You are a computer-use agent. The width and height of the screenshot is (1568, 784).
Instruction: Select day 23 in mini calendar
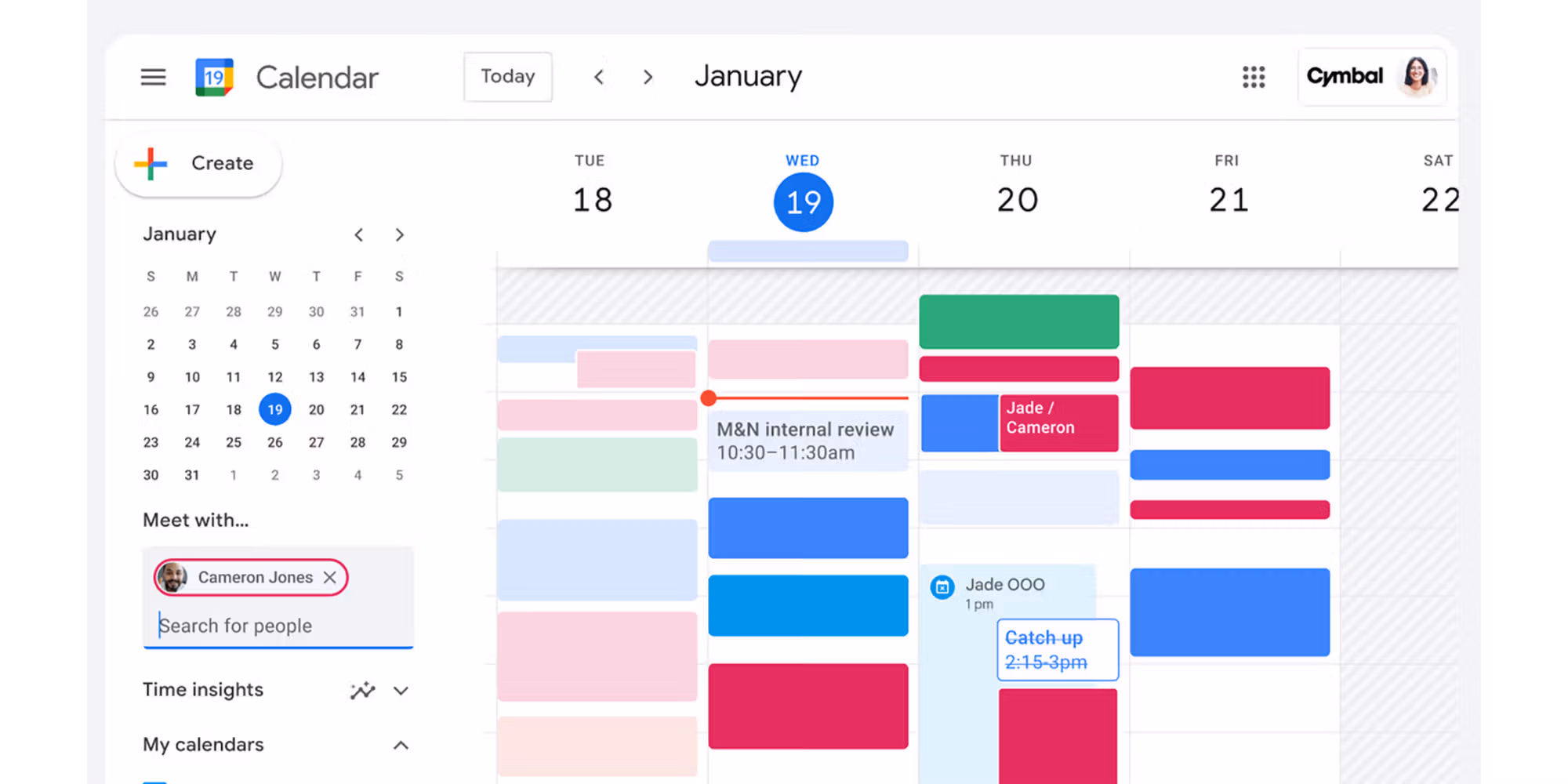click(x=151, y=442)
